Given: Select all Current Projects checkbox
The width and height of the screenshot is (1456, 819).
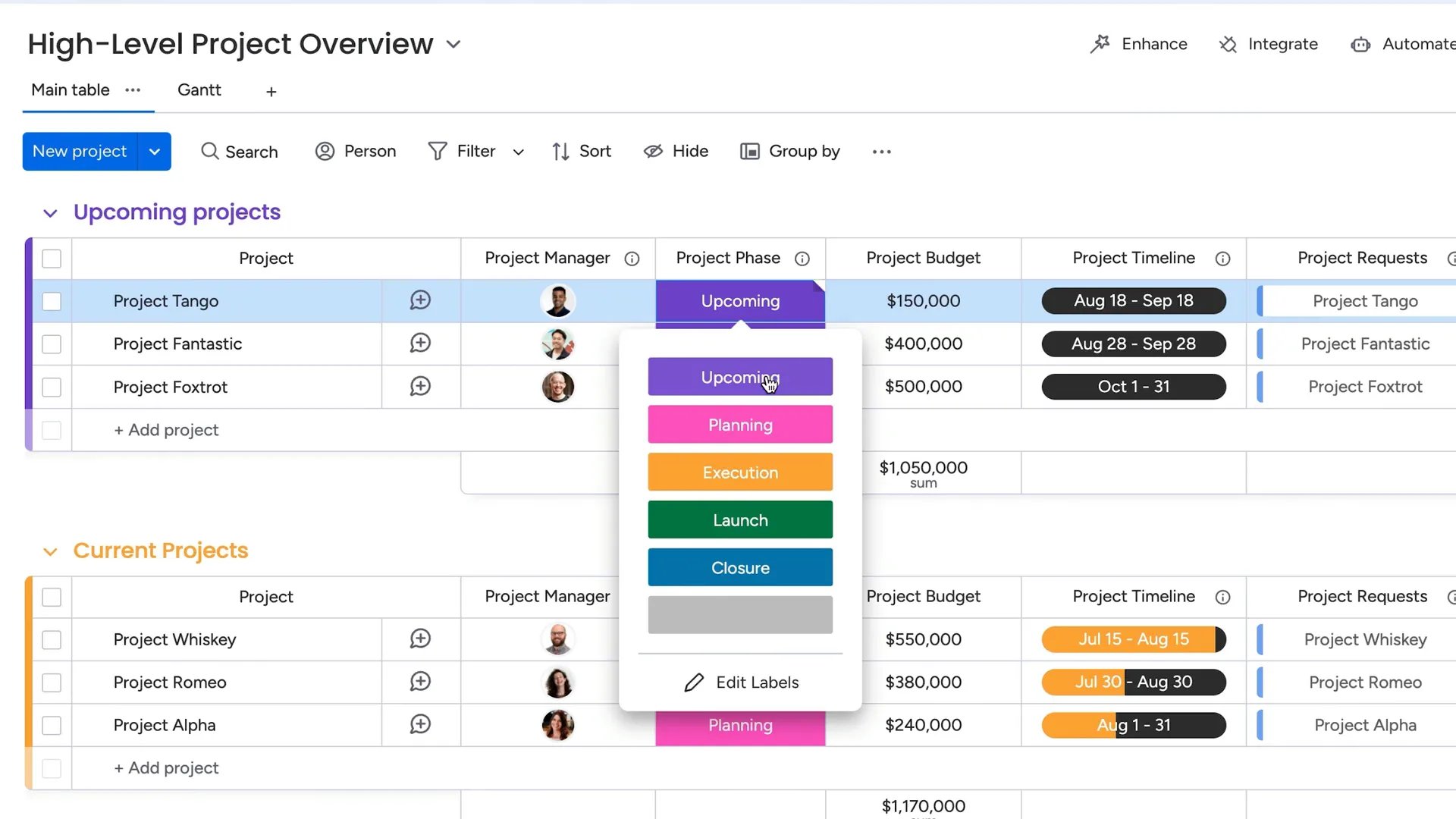Looking at the screenshot, I should click(52, 597).
